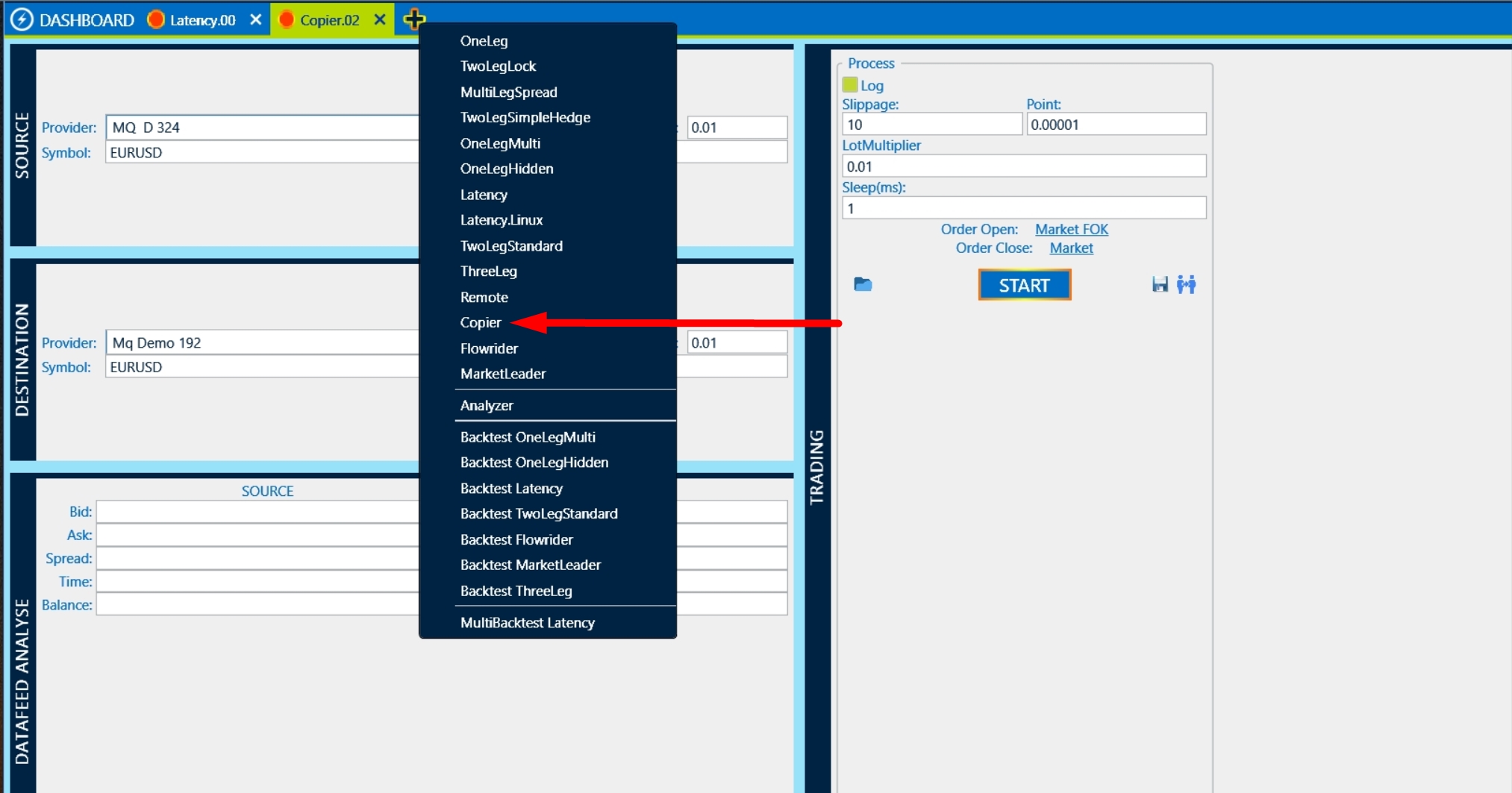Click the open folder icon beside START
The height and width of the screenshot is (793, 1512).
[863, 284]
